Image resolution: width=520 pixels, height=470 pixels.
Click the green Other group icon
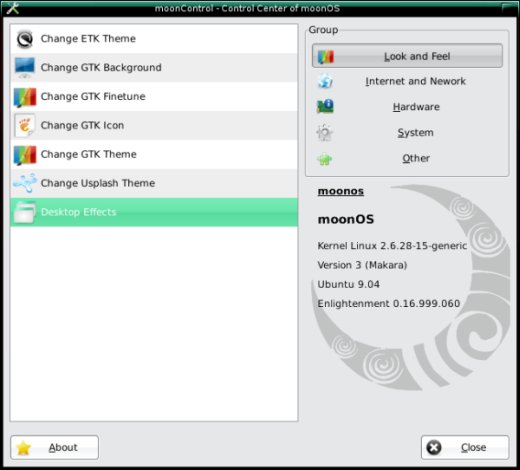pos(325,159)
